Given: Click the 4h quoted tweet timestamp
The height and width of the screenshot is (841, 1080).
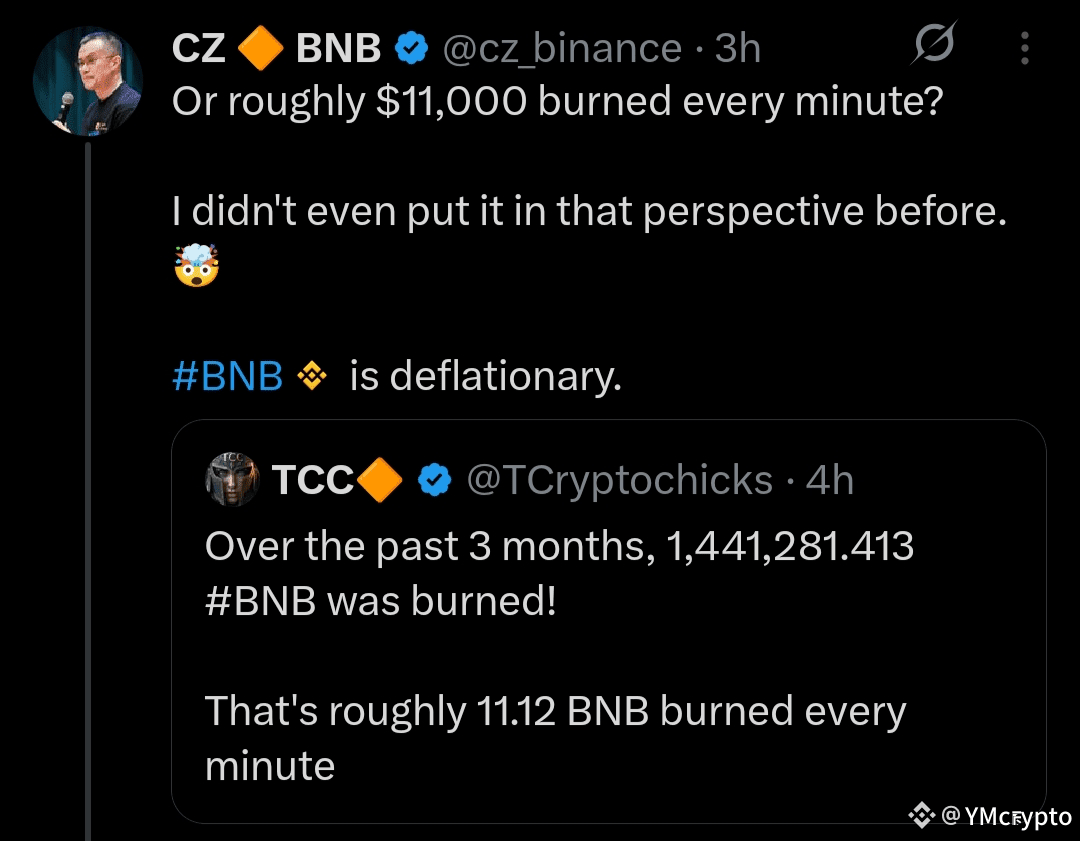Looking at the screenshot, I should [x=829, y=481].
